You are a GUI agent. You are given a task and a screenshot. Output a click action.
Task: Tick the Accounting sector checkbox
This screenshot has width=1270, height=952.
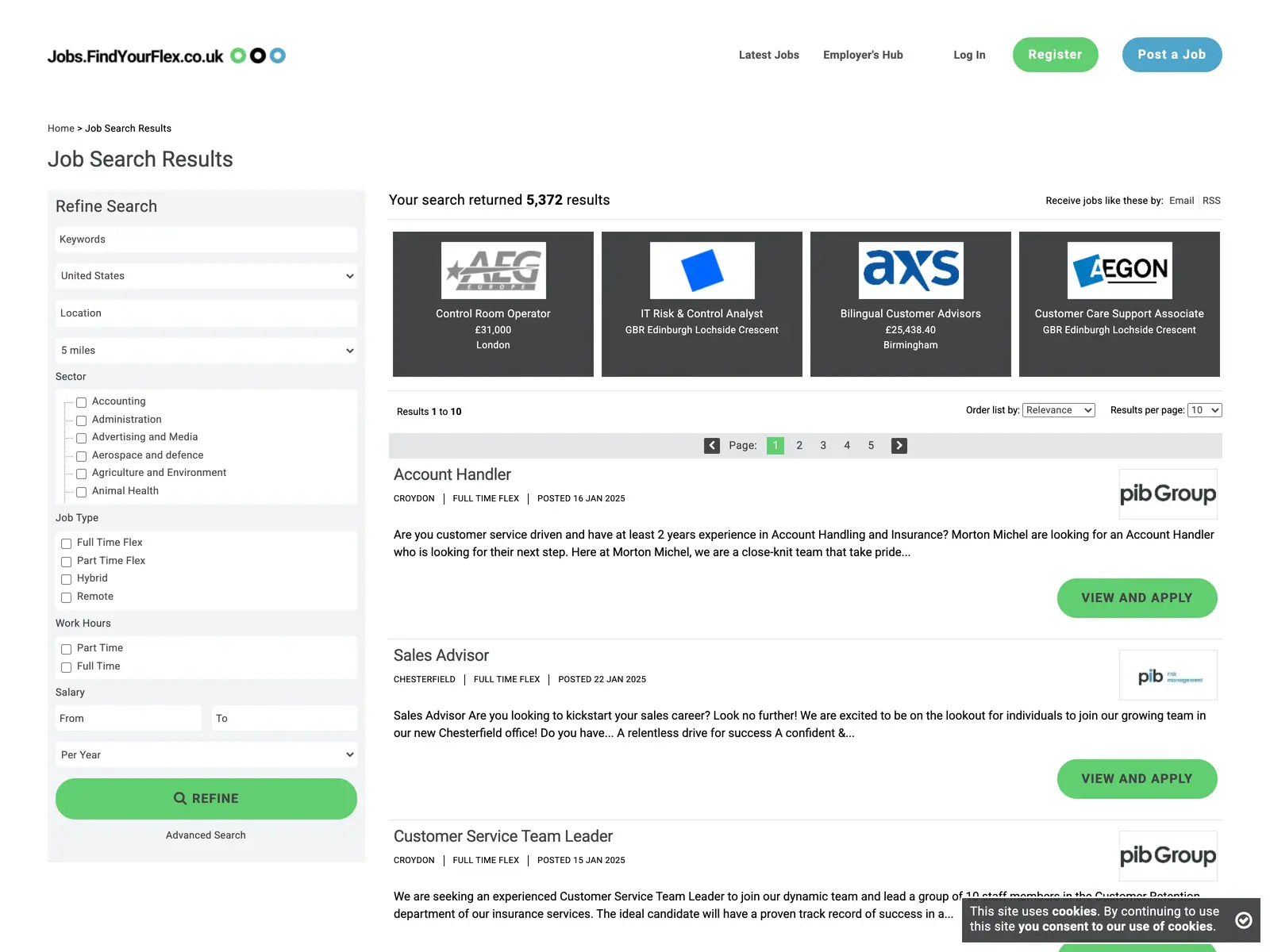coord(81,402)
